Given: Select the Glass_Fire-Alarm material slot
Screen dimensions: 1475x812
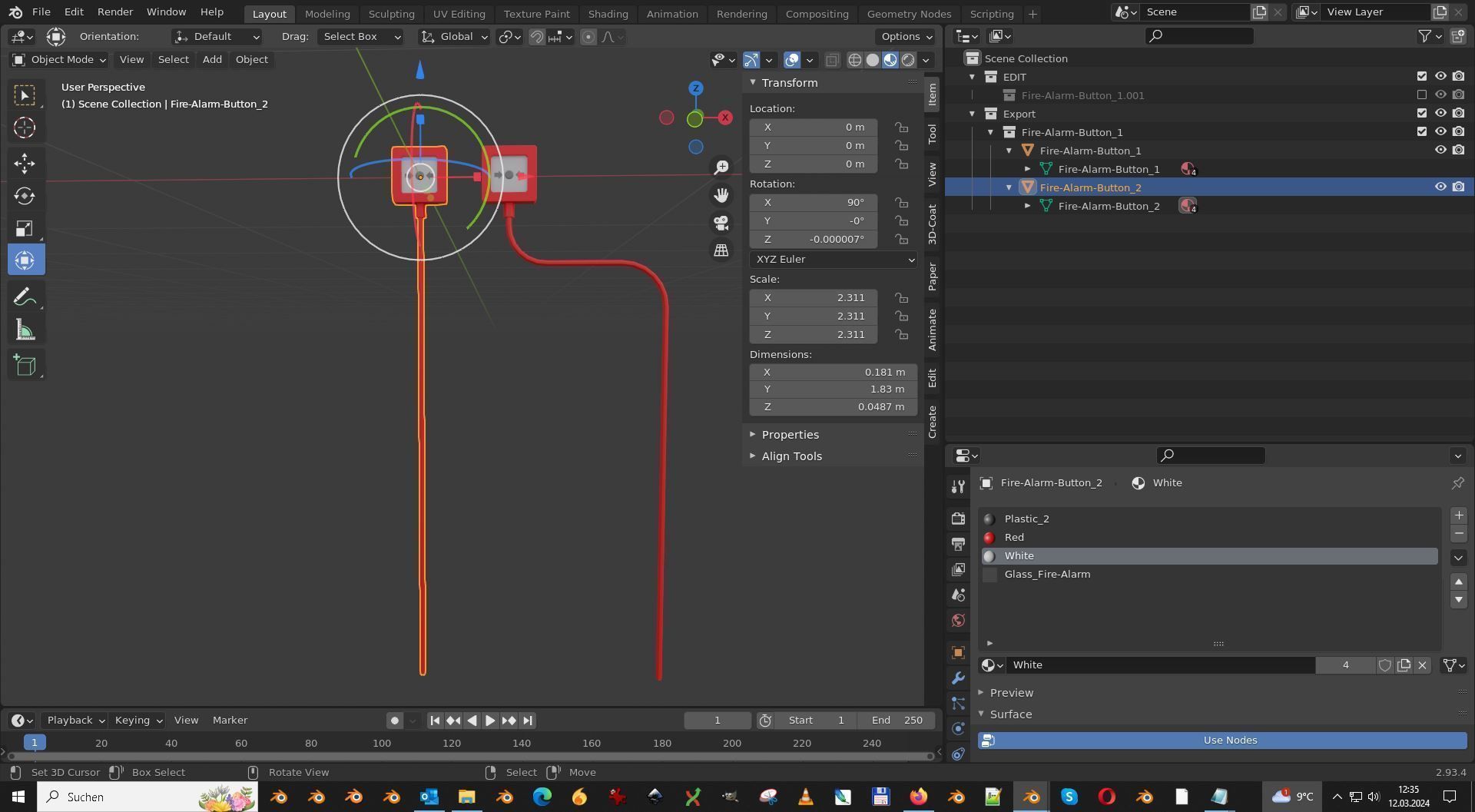Looking at the screenshot, I should (x=1209, y=575).
